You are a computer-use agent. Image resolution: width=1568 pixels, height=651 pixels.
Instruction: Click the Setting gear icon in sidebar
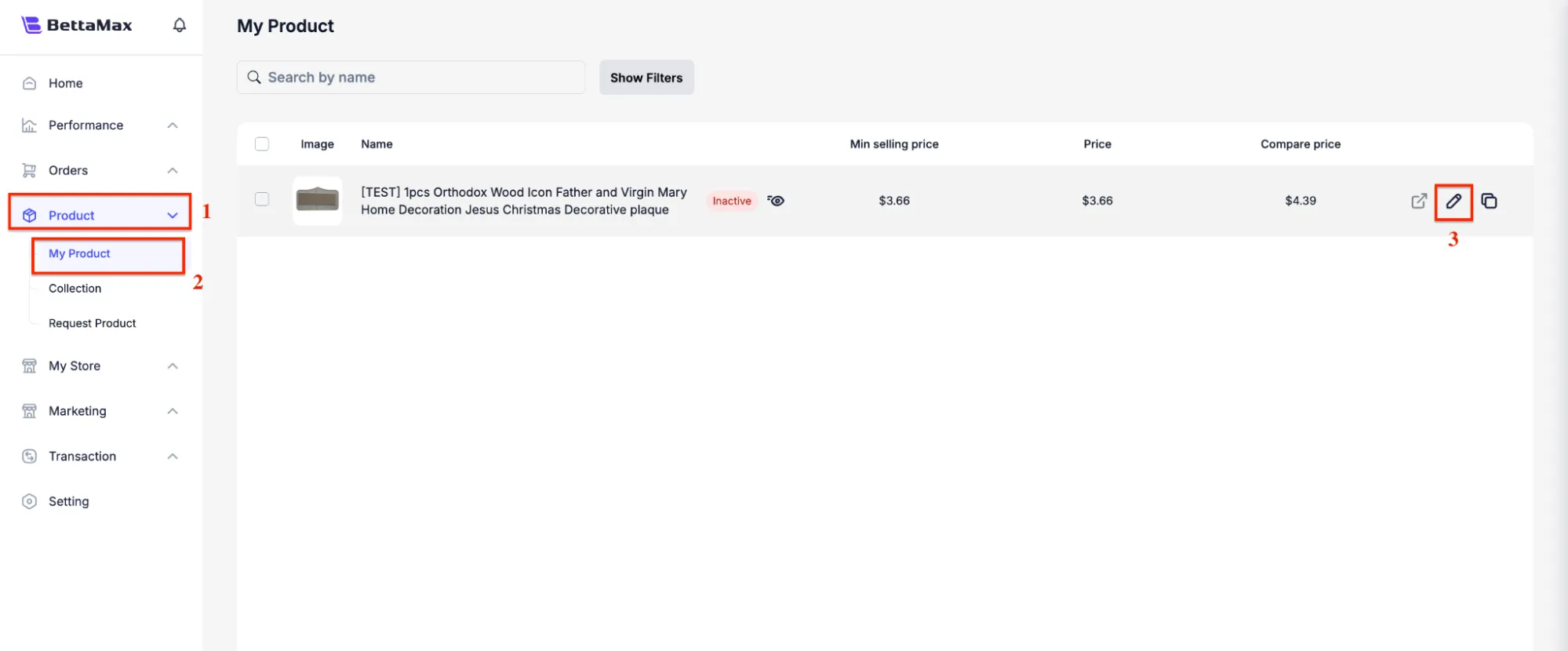(x=30, y=501)
